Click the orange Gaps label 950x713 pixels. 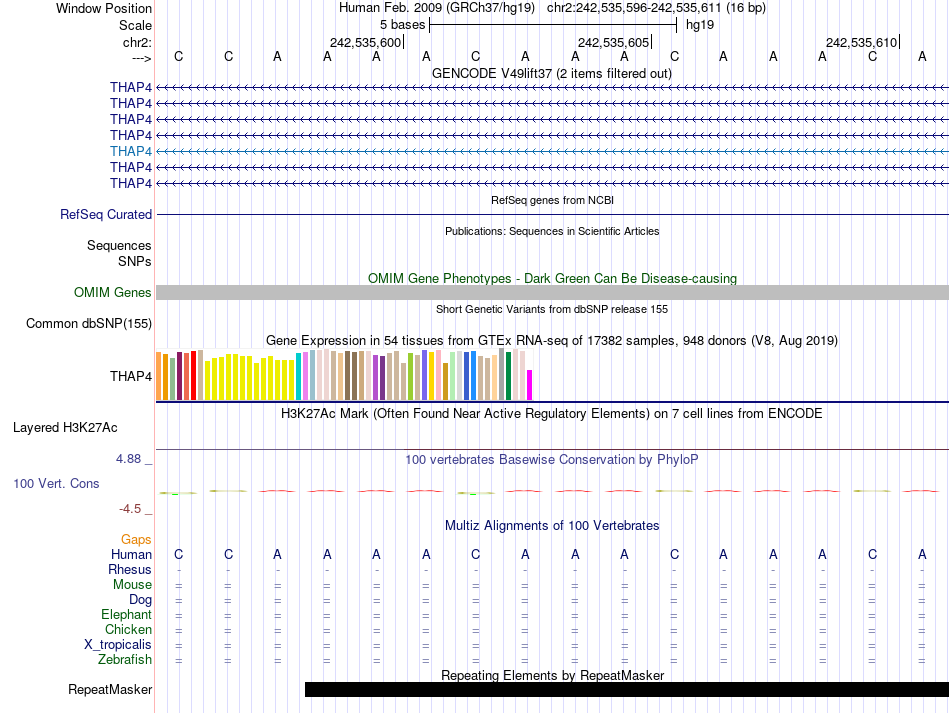tap(136, 539)
